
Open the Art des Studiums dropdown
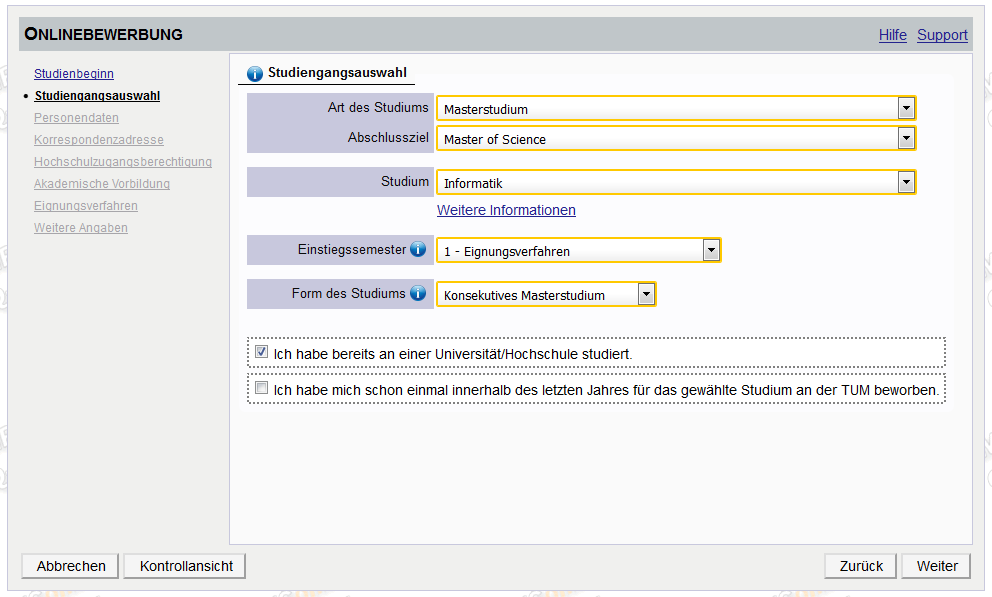(906, 108)
